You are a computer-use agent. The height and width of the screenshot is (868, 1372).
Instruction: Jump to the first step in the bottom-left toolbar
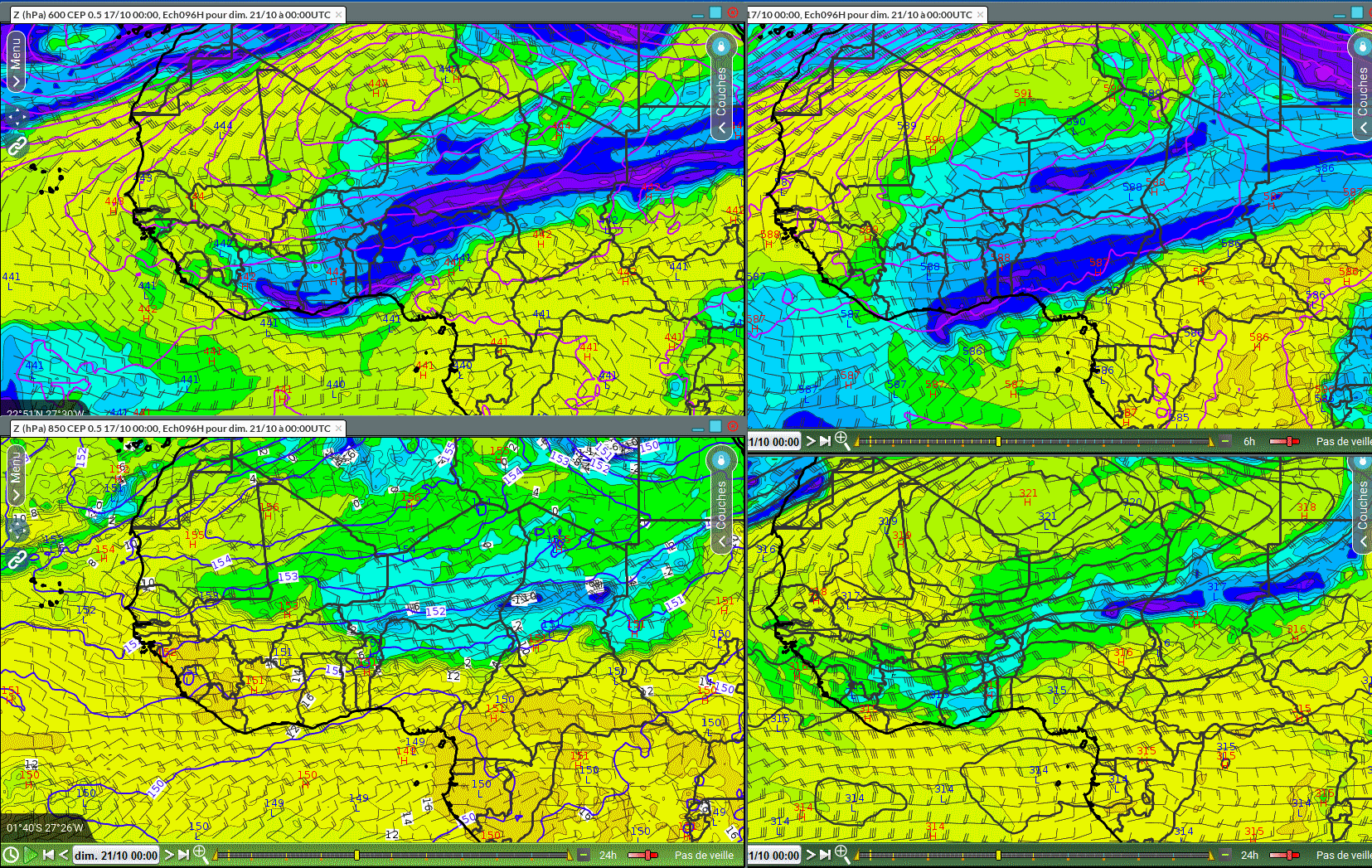pos(48,855)
